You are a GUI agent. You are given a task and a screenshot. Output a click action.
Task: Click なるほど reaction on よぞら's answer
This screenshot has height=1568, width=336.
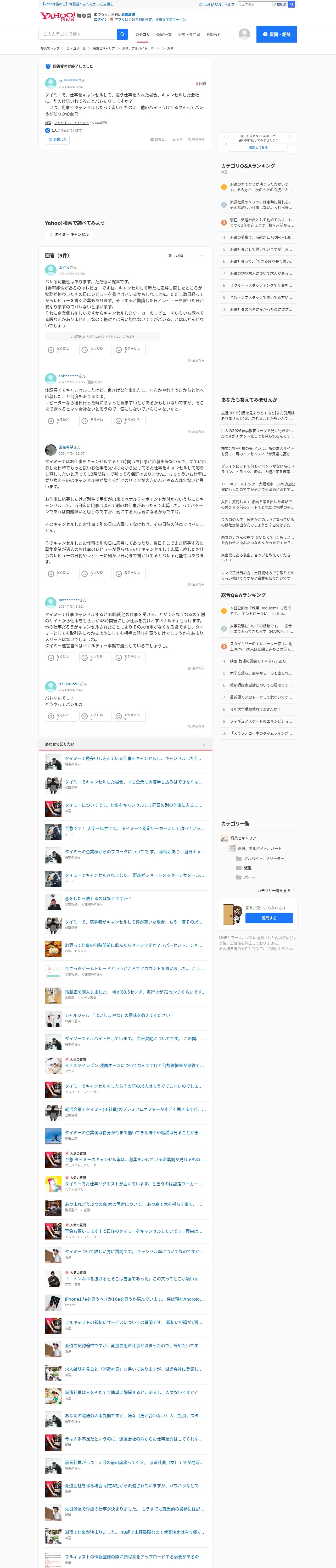(x=61, y=349)
